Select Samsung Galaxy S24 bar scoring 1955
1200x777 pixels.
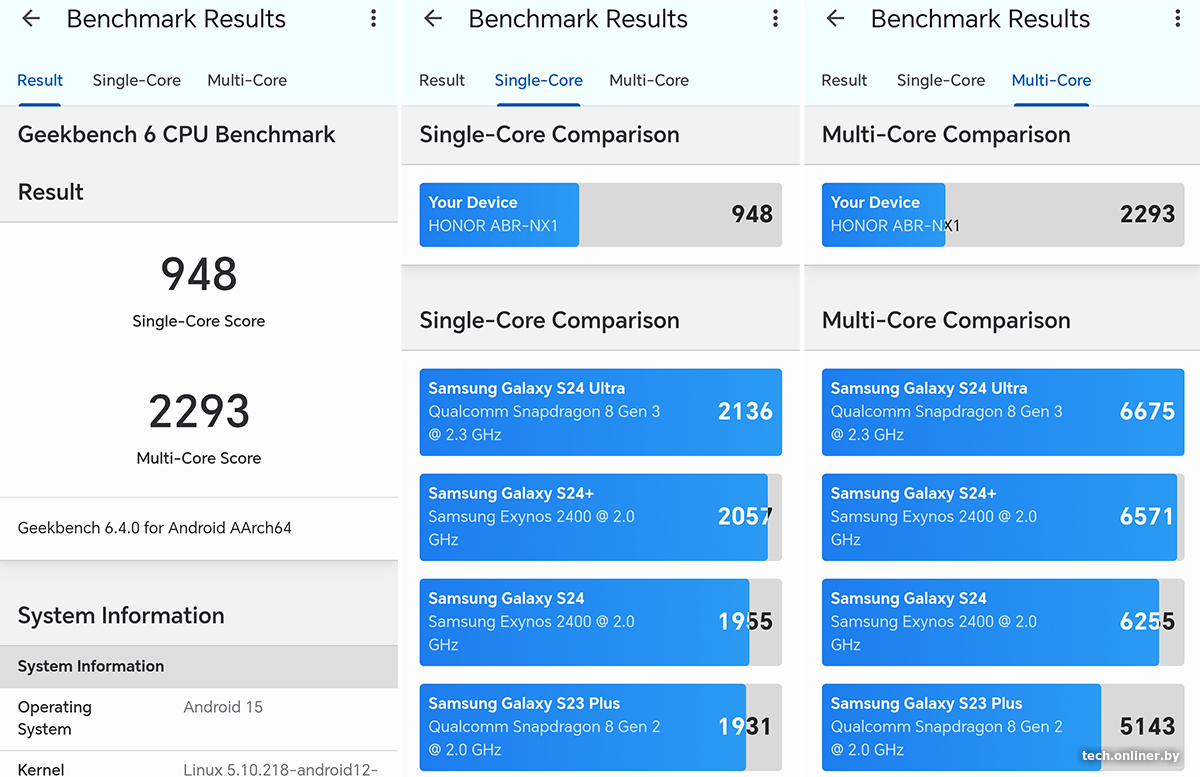601,622
